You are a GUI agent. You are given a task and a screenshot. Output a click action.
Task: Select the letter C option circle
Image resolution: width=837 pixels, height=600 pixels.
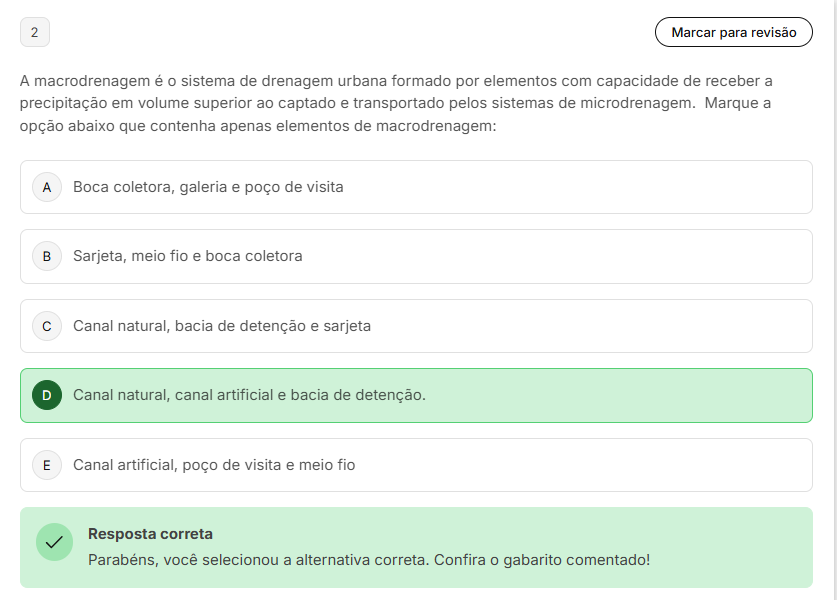pos(47,326)
